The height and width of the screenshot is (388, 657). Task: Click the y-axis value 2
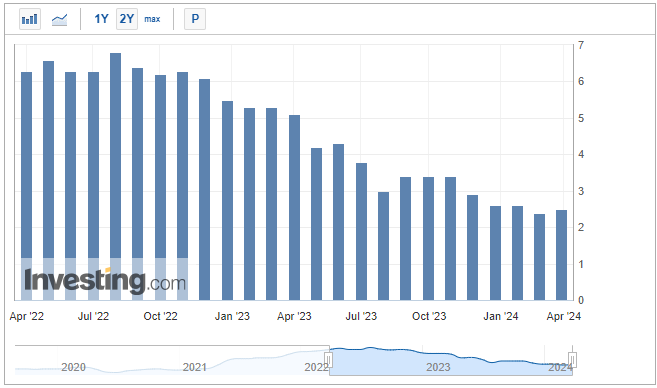(x=581, y=227)
